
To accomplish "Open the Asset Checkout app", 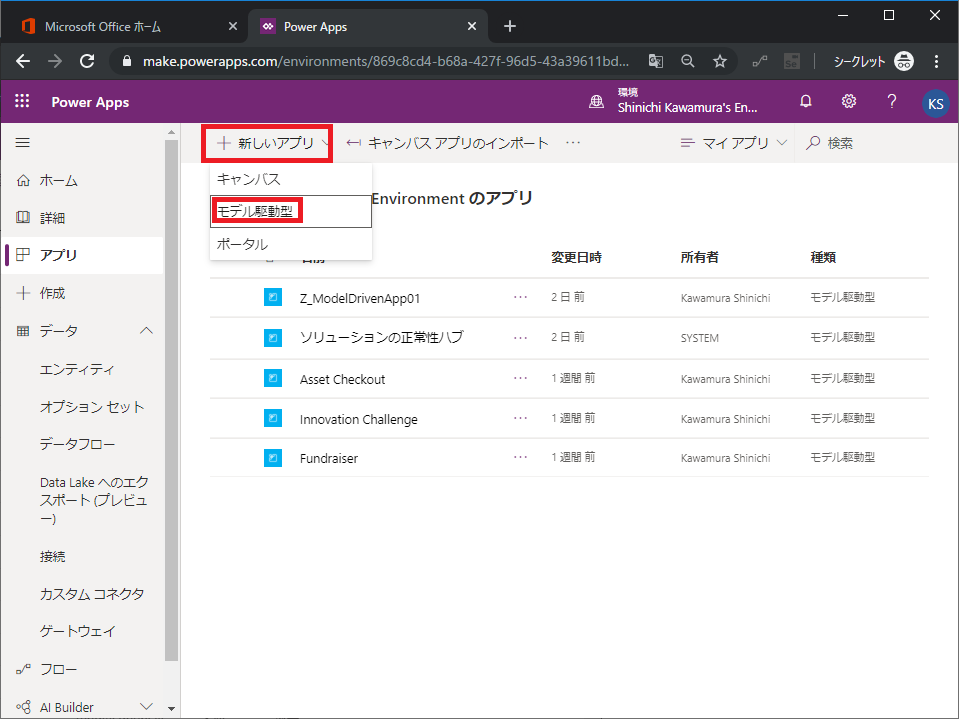I will pos(342,379).
